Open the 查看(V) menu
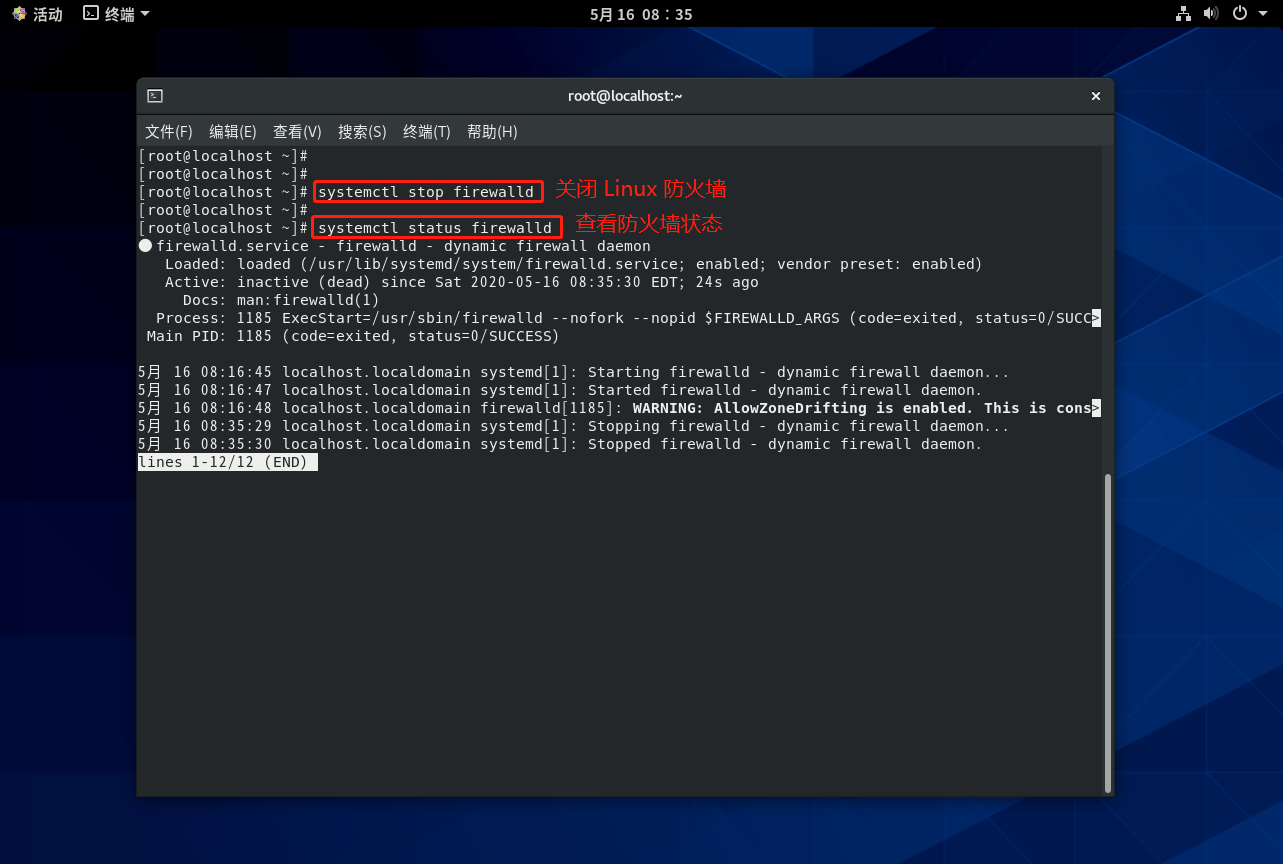Viewport: 1283px width, 864px height. [297, 132]
